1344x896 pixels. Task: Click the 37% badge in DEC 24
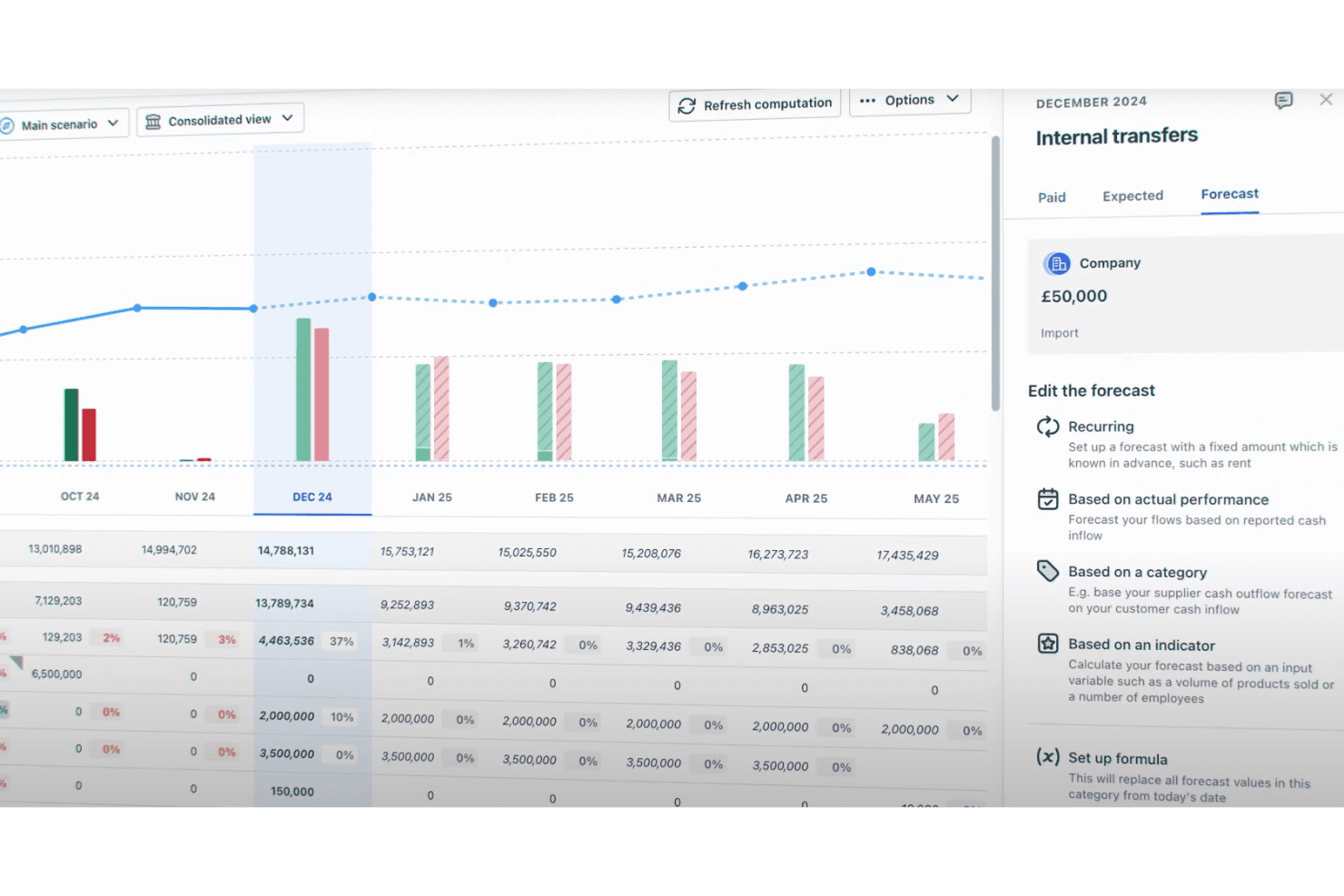pyautogui.click(x=341, y=641)
